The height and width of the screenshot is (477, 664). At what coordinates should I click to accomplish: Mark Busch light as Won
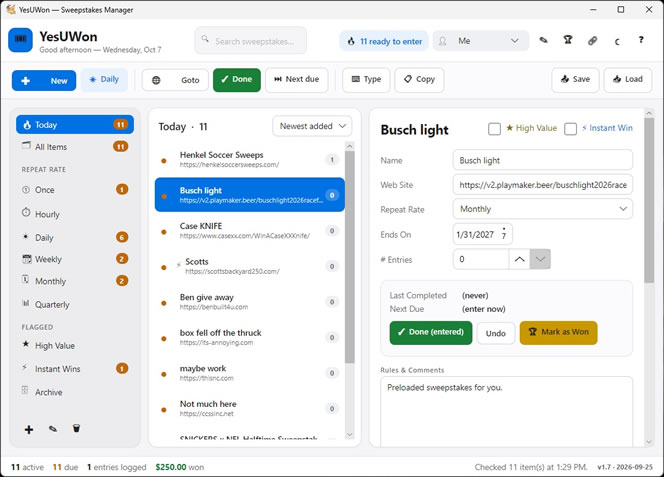[559, 333]
